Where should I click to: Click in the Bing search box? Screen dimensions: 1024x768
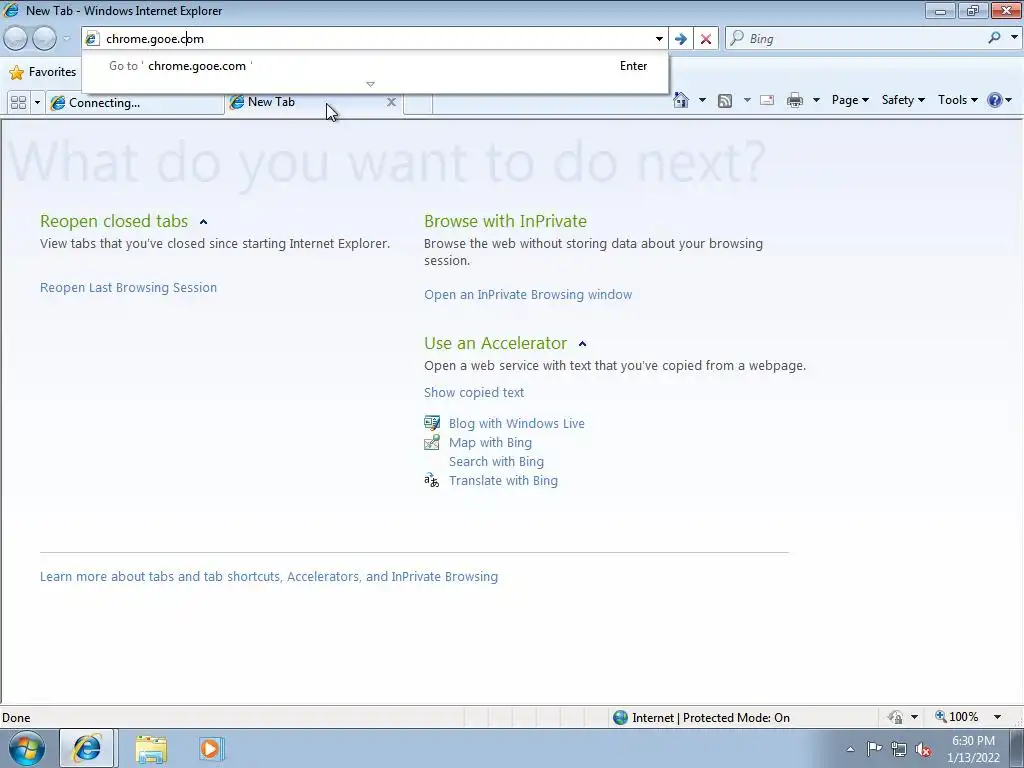click(x=865, y=39)
